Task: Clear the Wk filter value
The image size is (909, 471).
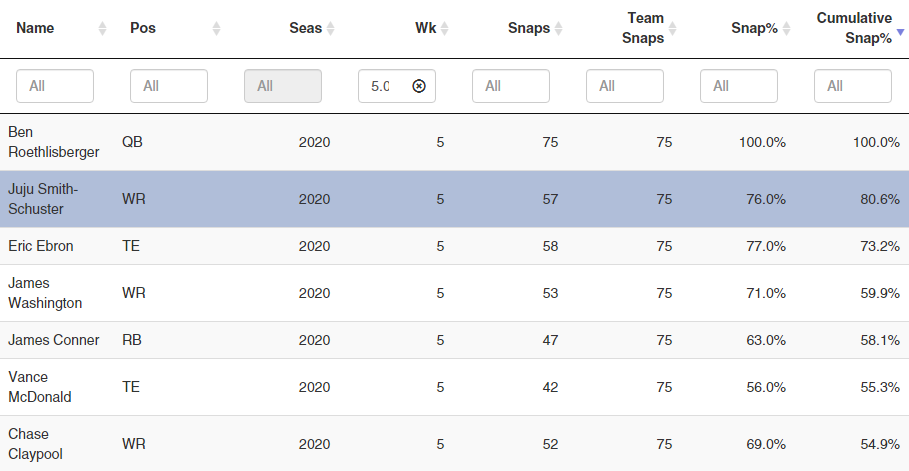Action: [419, 86]
